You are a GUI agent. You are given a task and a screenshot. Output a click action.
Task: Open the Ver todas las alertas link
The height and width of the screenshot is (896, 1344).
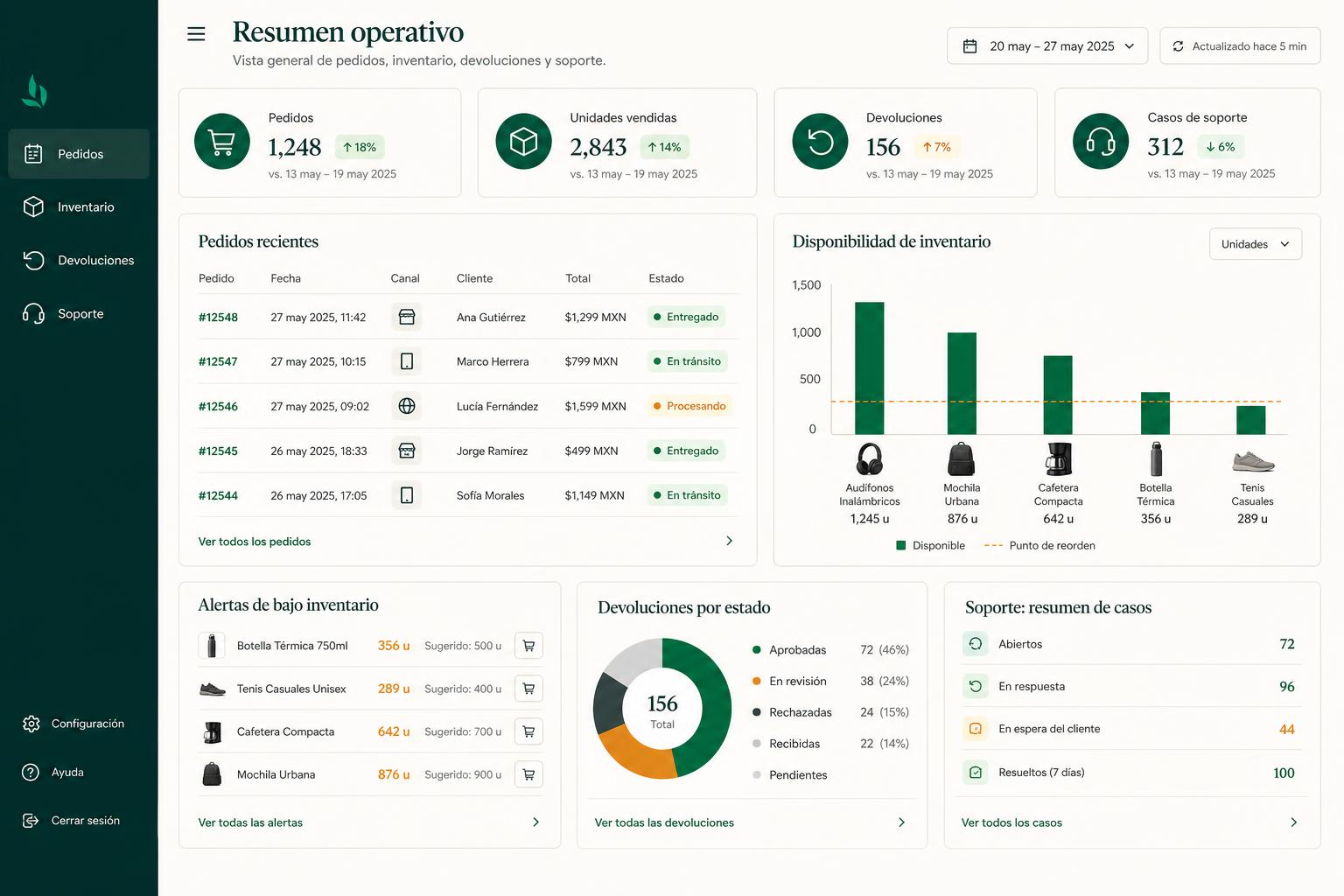click(x=250, y=822)
